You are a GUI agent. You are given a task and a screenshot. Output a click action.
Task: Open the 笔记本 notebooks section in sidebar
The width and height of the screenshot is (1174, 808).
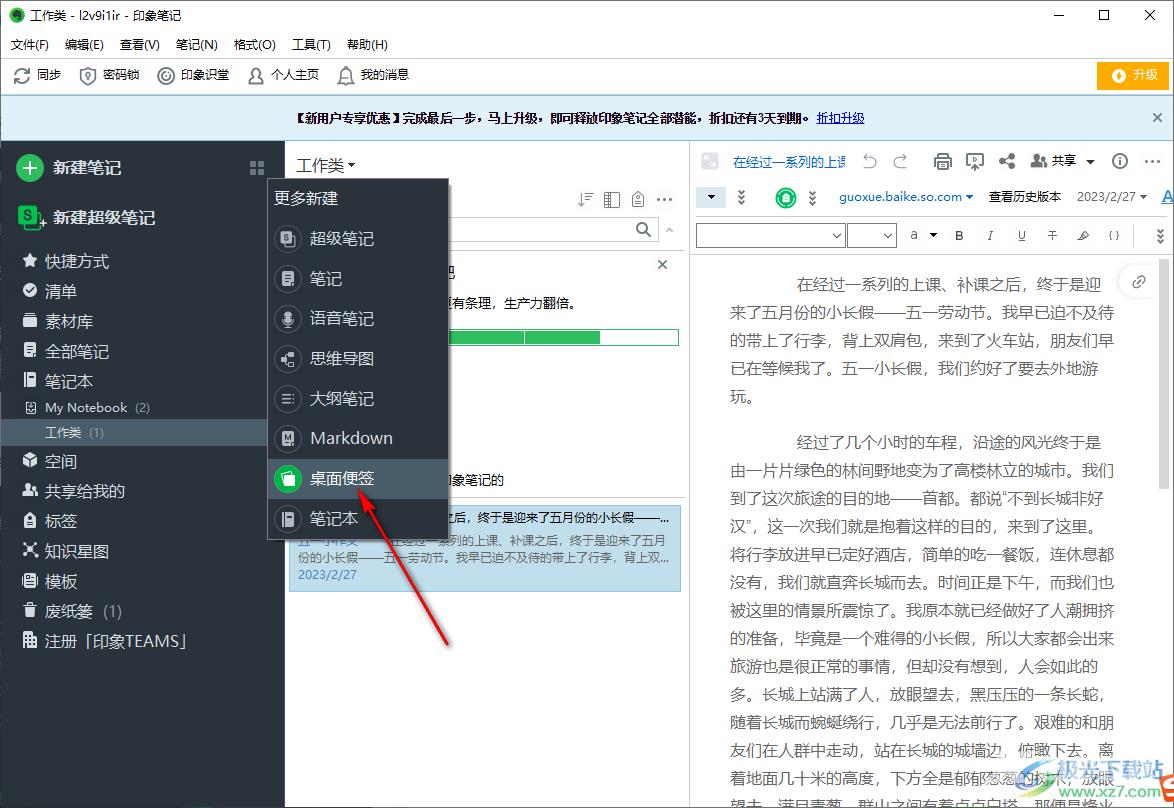tap(58, 381)
